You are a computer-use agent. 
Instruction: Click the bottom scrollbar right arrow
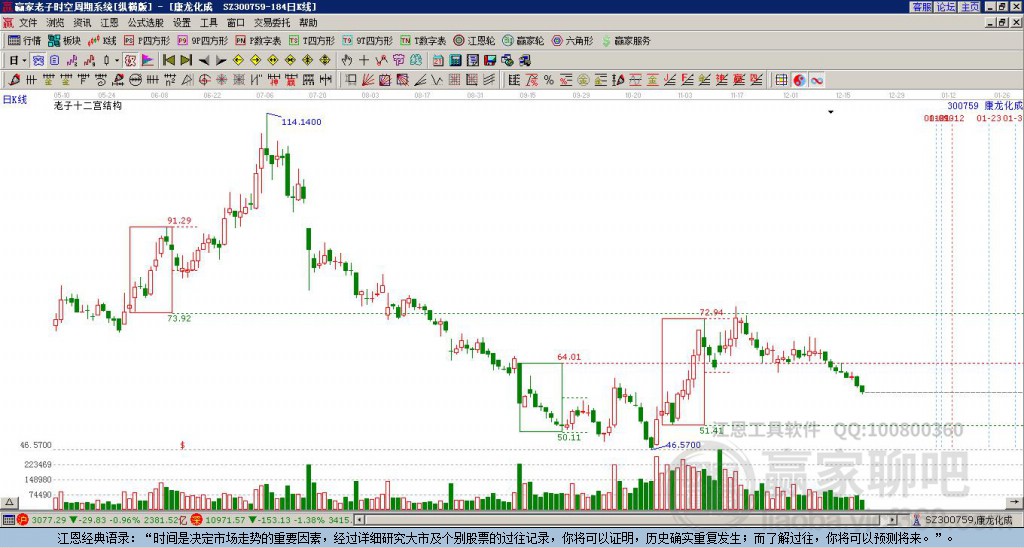click(892, 520)
